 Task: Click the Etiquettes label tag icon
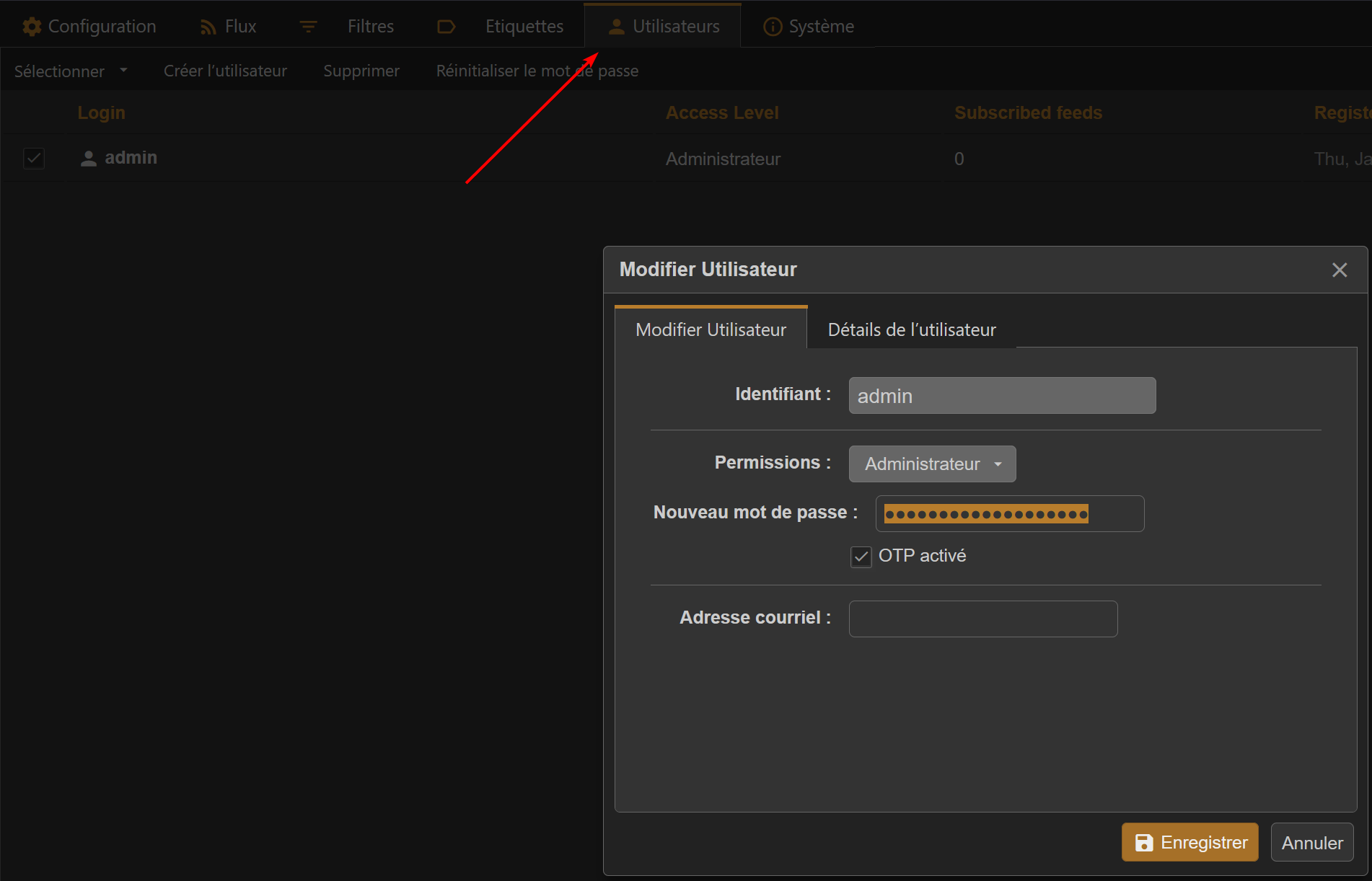pos(447,27)
